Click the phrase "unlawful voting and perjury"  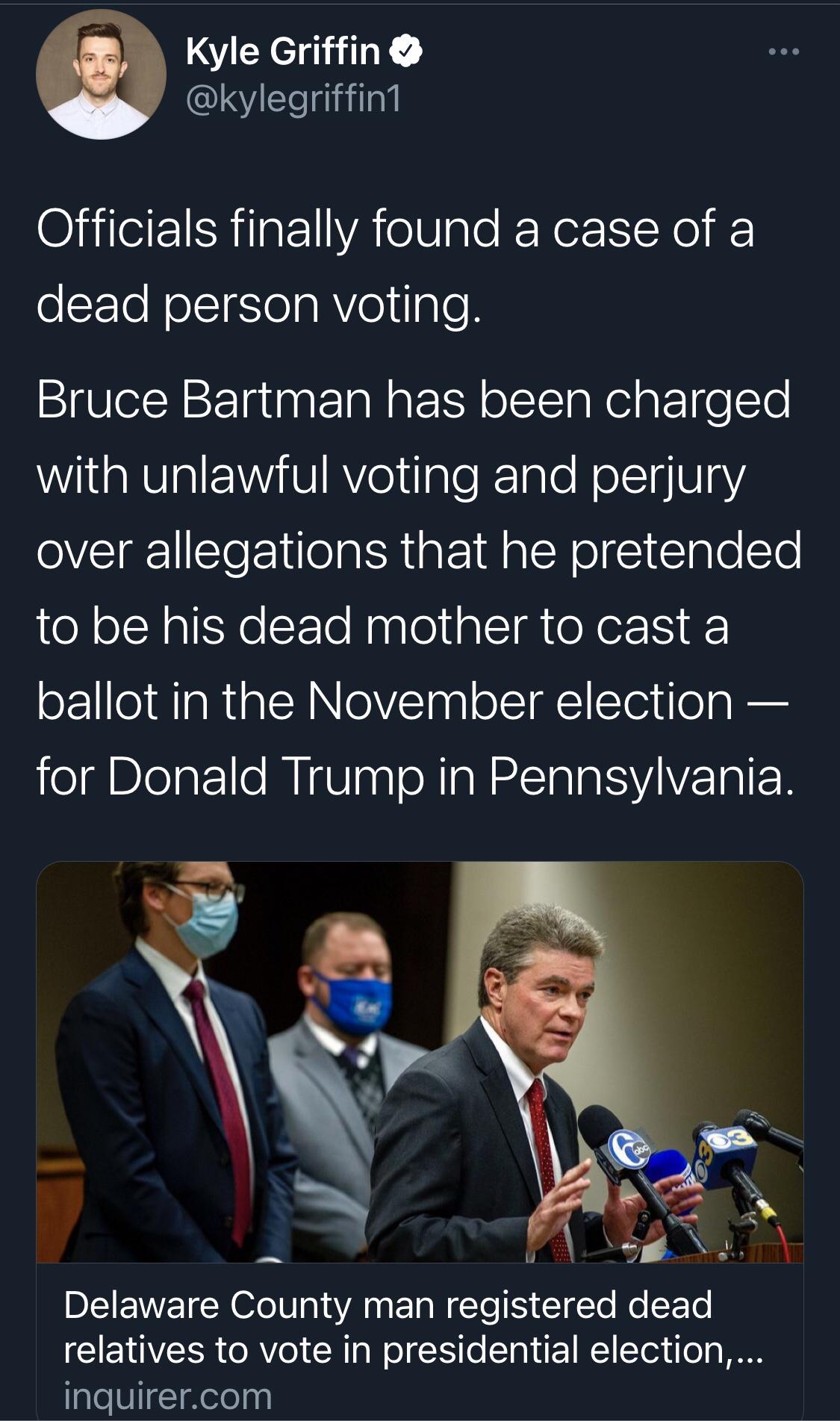click(443, 475)
